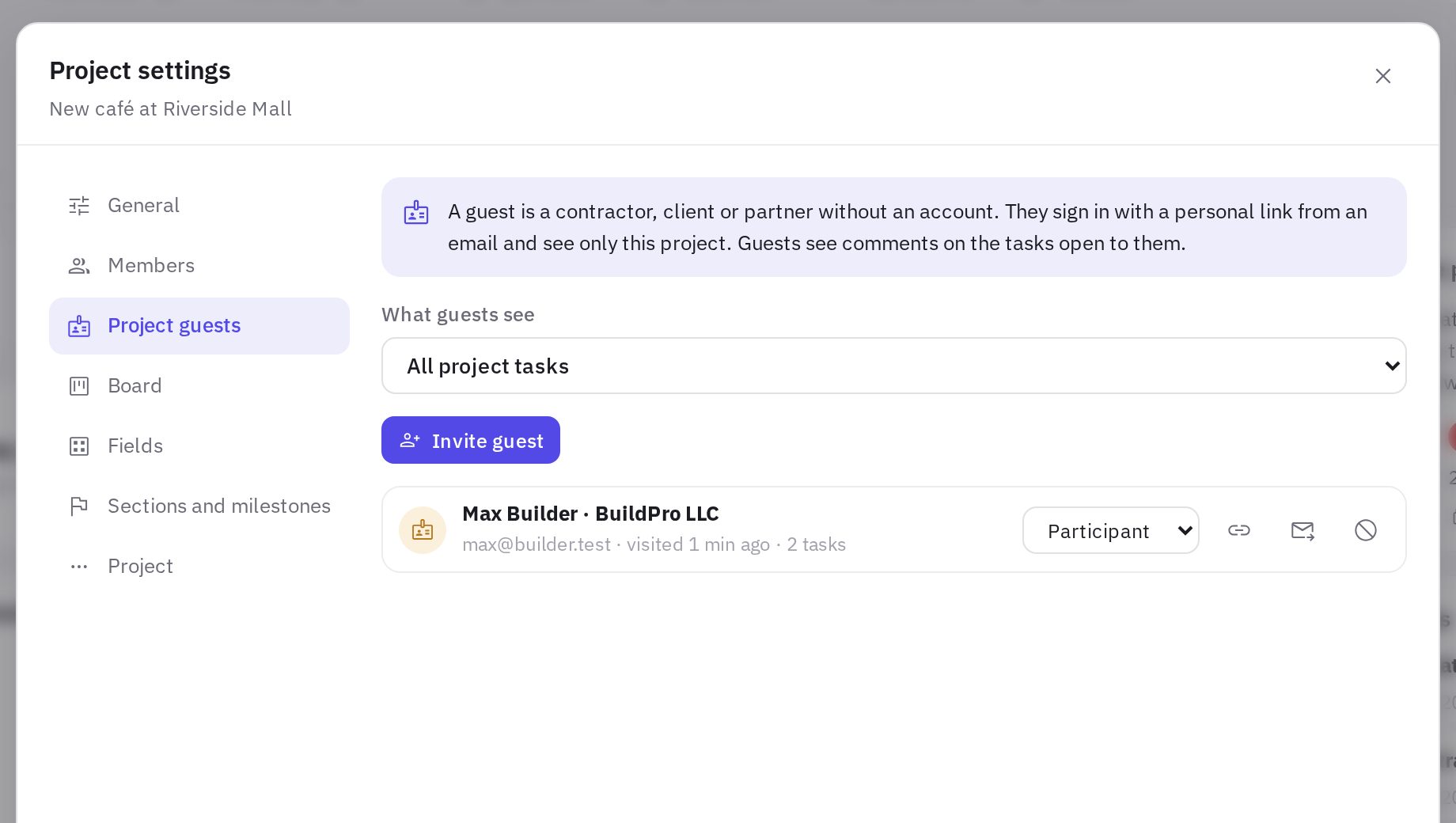Click the Board kanban icon
This screenshot has width=1456, height=823.
(79, 386)
